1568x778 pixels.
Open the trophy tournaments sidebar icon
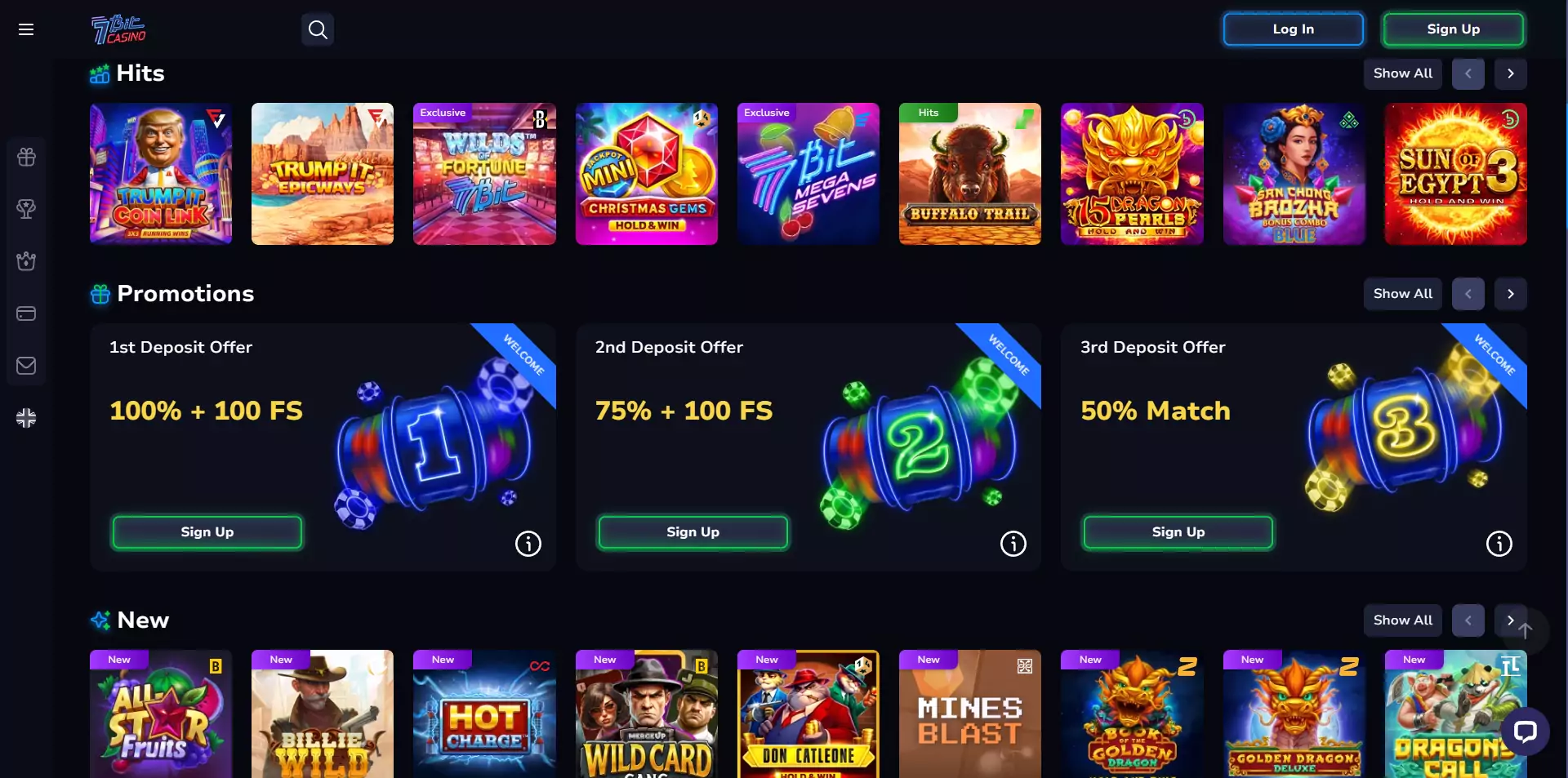tap(26, 209)
